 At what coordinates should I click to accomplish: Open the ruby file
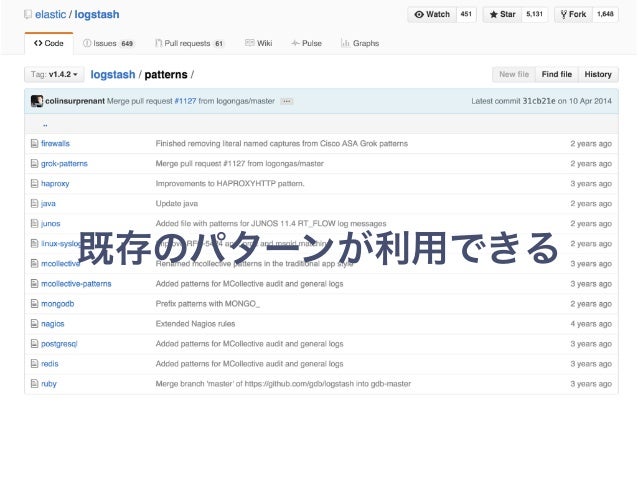pyautogui.click(x=49, y=384)
